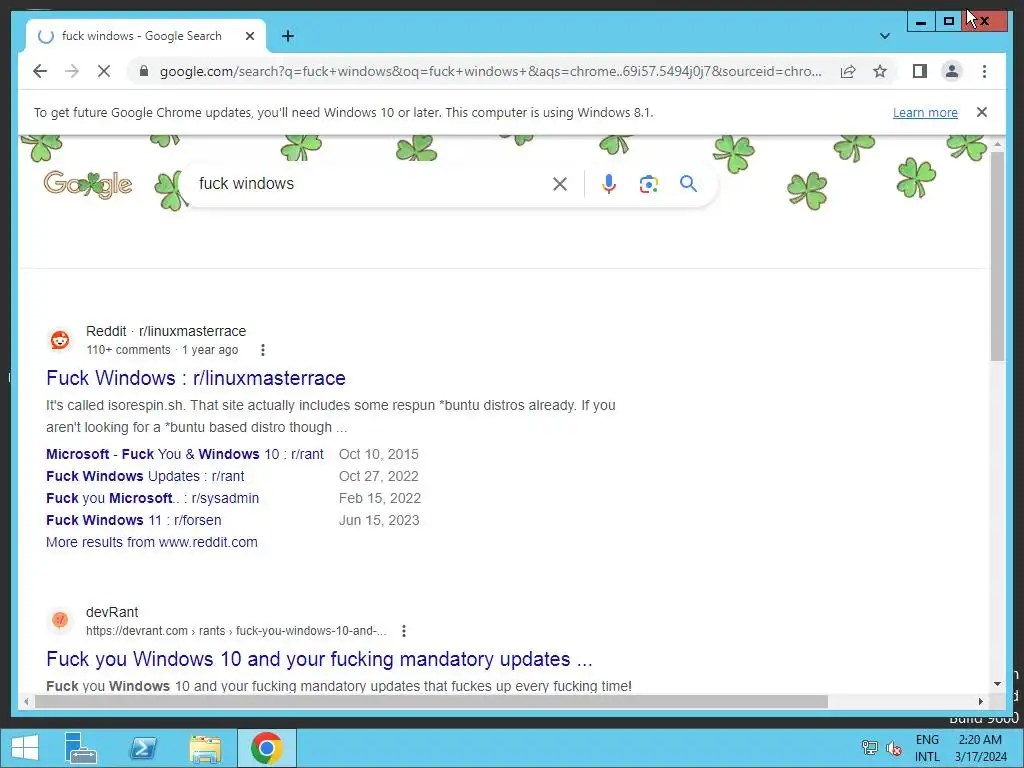Viewport: 1024px width, 768px height.
Task: Open the Learn more link in update bar
Action: pos(925,112)
